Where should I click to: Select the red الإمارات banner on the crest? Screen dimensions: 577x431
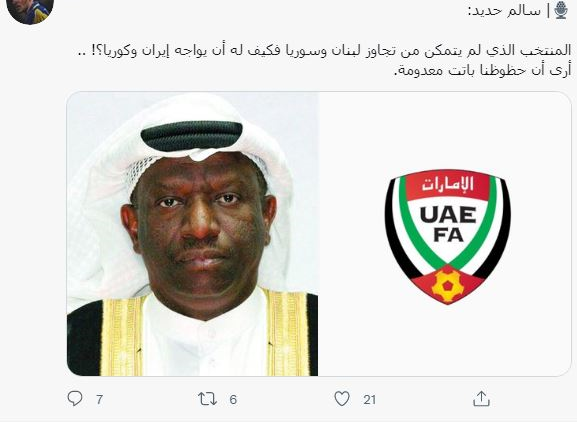point(447,185)
